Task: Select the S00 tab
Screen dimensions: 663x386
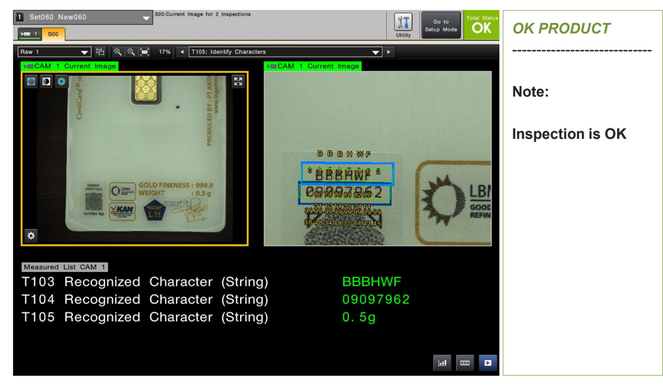Action: (53, 34)
